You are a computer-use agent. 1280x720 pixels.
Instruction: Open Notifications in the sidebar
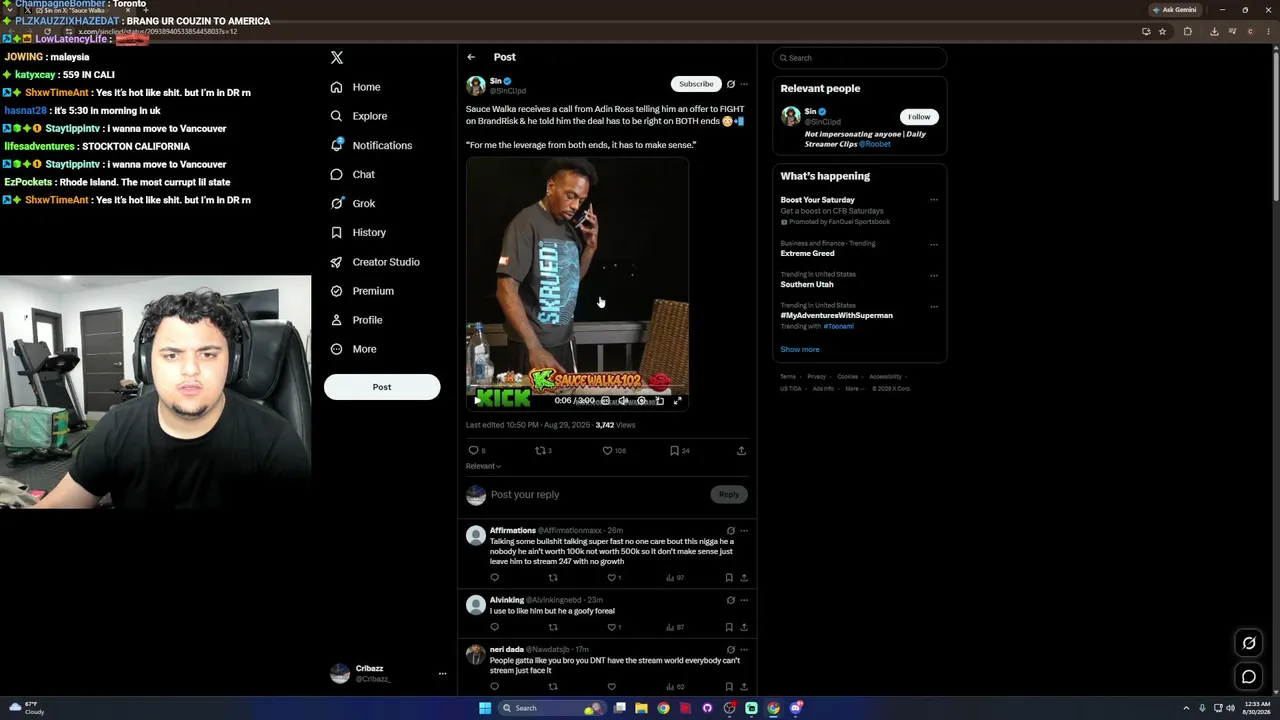click(x=371, y=145)
